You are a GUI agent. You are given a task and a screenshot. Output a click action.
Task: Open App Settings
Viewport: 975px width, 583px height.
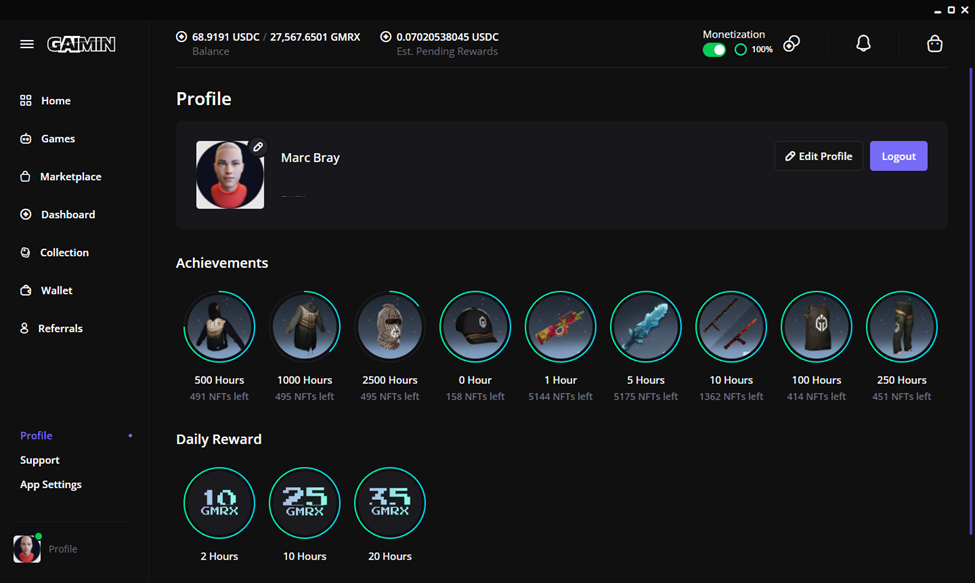[x=51, y=485]
